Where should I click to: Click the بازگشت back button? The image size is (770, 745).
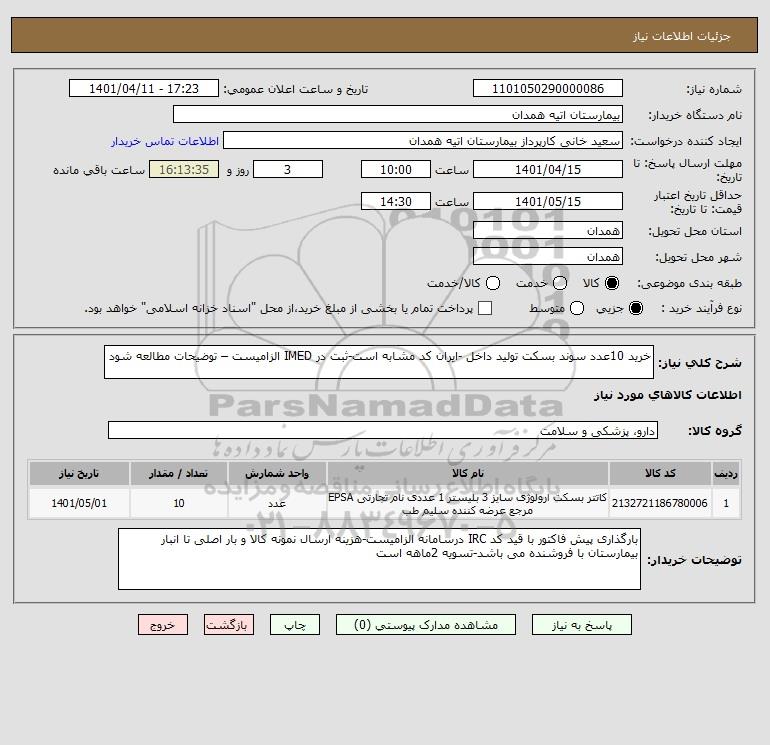coord(229,625)
